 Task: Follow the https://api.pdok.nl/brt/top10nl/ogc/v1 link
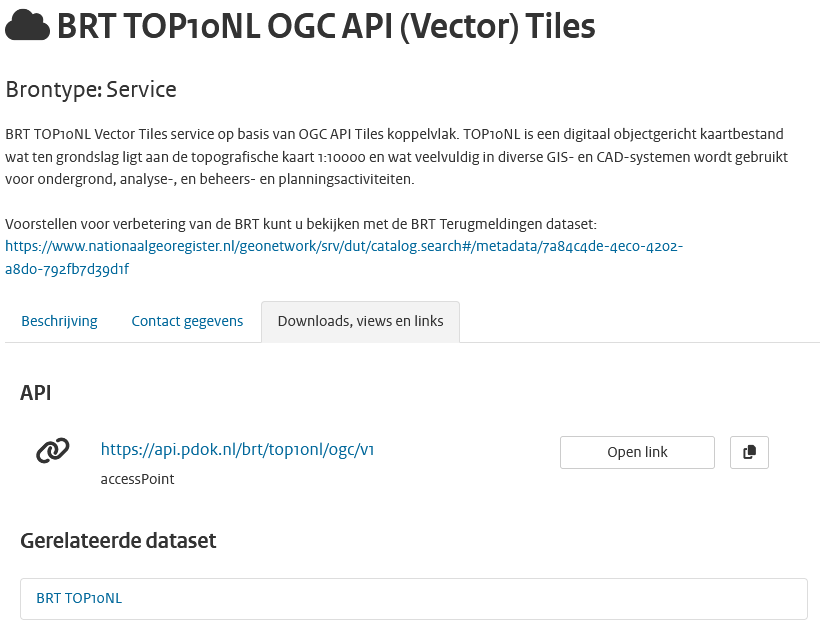pos(237,450)
